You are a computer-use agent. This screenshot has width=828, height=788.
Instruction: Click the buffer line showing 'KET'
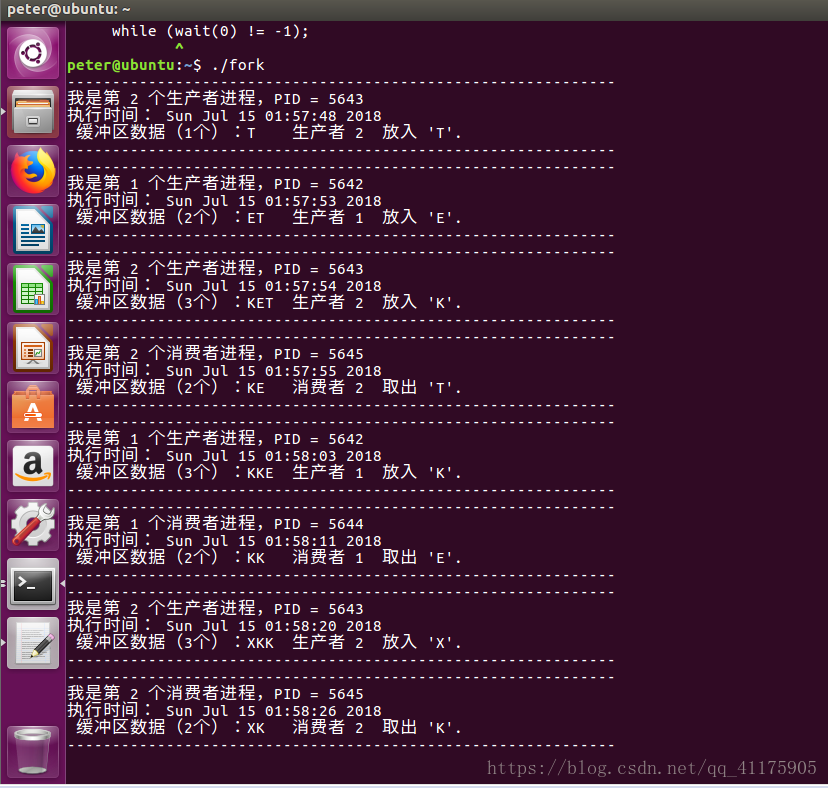269,302
